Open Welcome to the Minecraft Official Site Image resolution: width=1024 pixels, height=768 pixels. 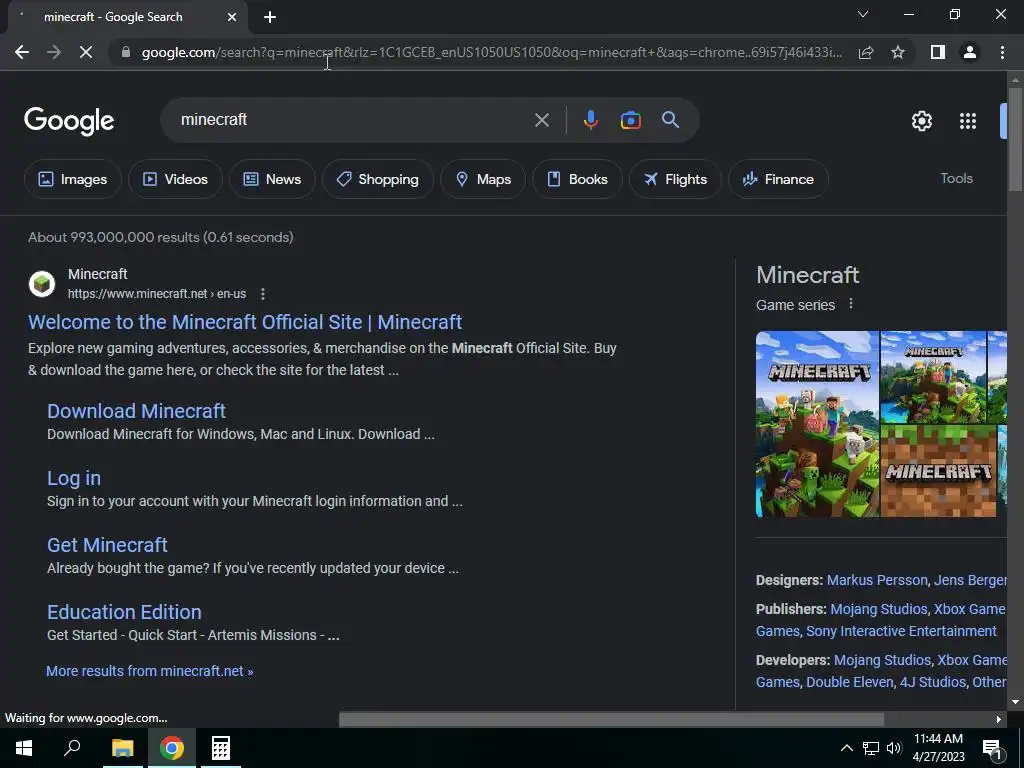[x=245, y=322]
